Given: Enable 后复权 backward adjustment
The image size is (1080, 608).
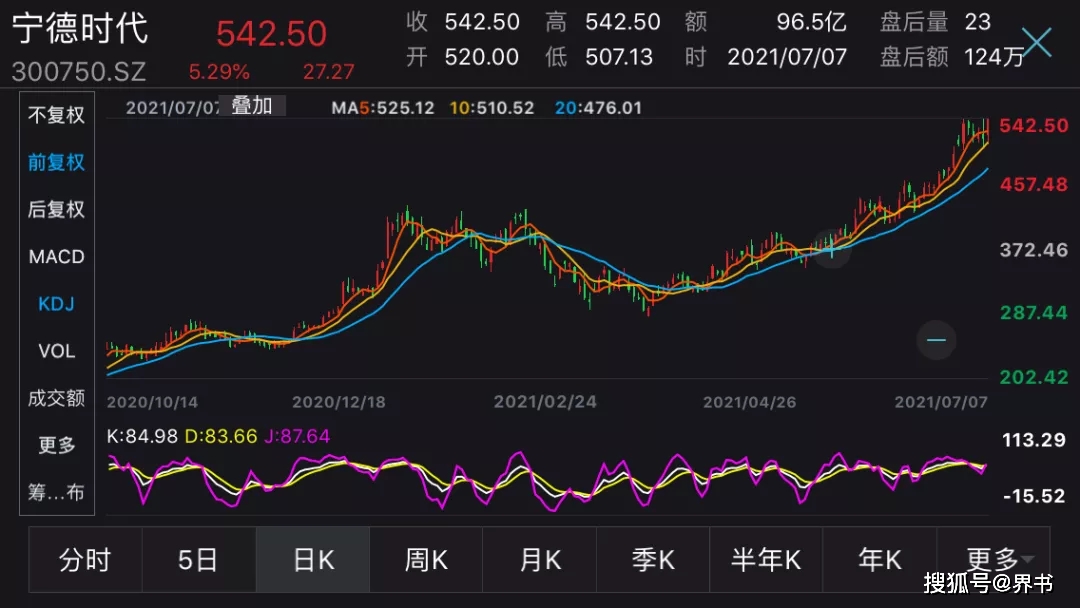Looking at the screenshot, I should coord(56,209).
